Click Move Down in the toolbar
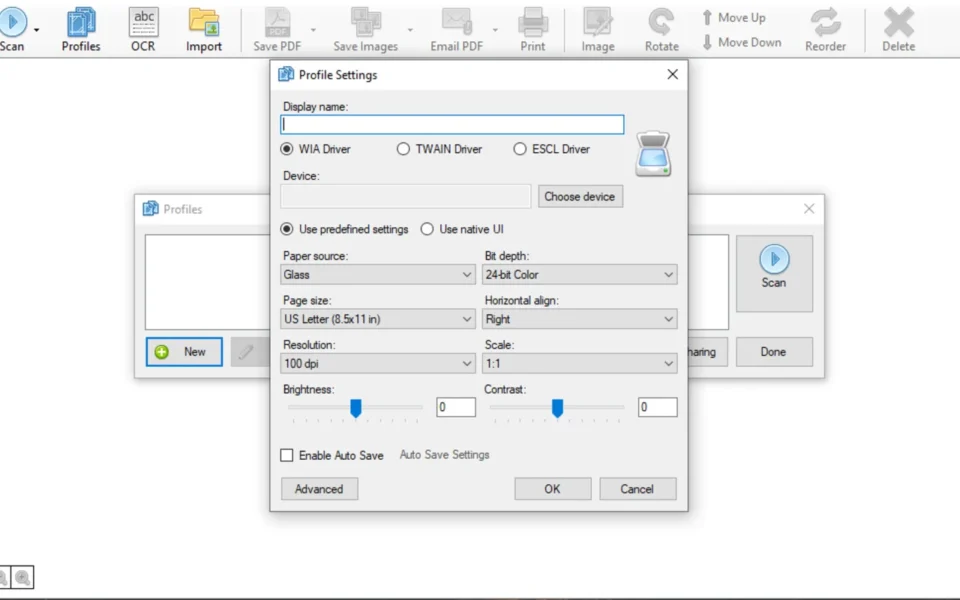The height and width of the screenshot is (600, 960). tap(741, 42)
